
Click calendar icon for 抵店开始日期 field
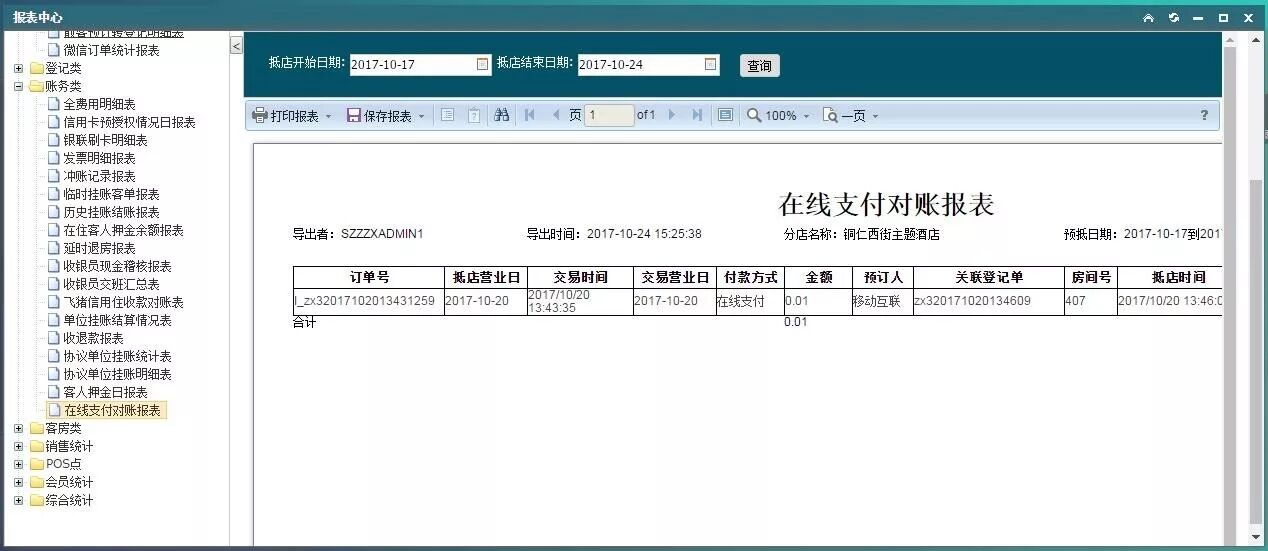(483, 64)
